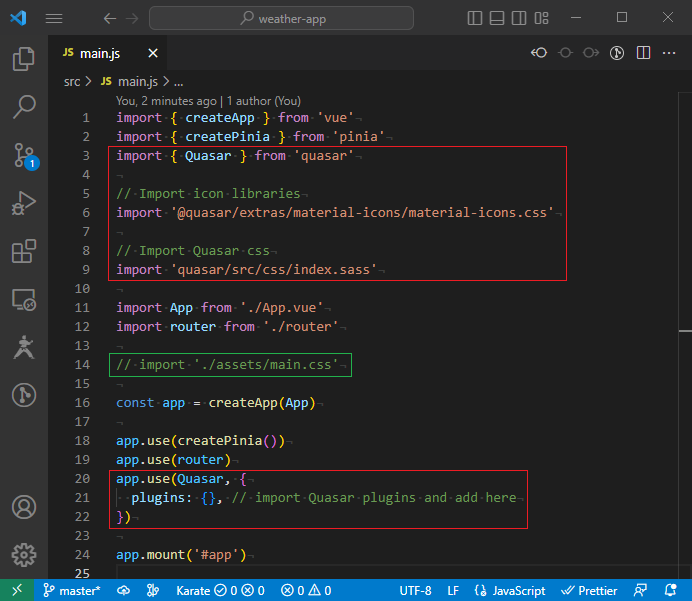Click src breadcrumb segment
The height and width of the screenshot is (601, 692).
tap(72, 82)
